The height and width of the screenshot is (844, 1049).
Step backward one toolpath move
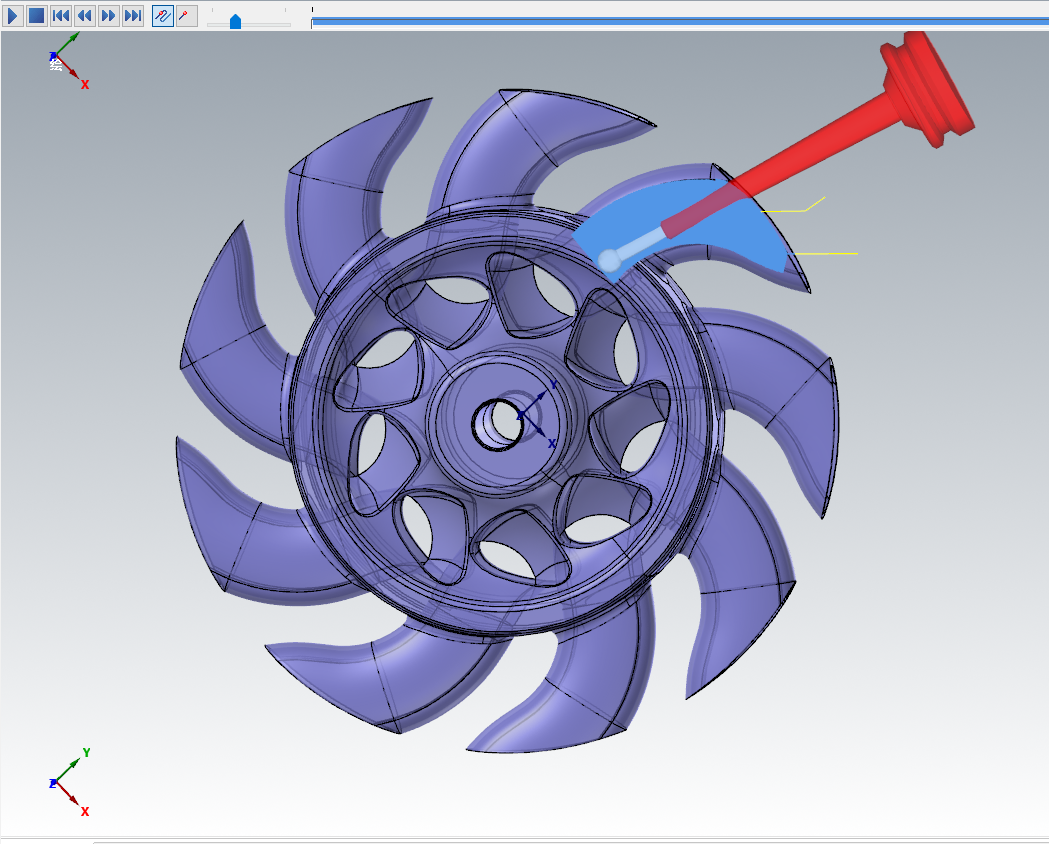pos(85,16)
